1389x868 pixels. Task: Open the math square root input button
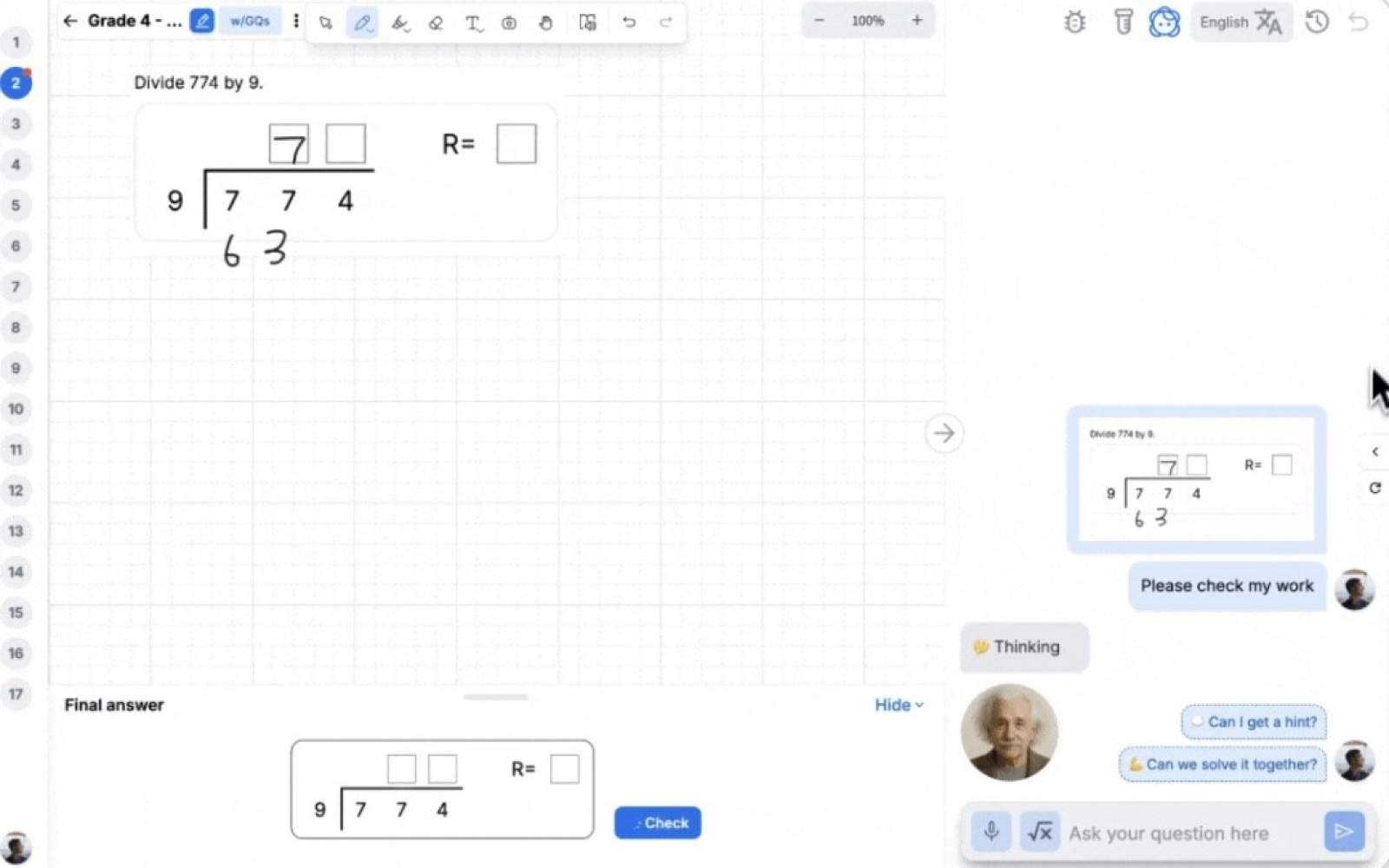click(1039, 832)
